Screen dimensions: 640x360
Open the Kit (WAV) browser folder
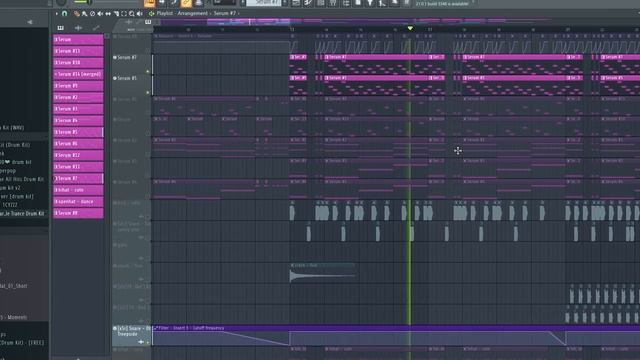click(x=12, y=128)
